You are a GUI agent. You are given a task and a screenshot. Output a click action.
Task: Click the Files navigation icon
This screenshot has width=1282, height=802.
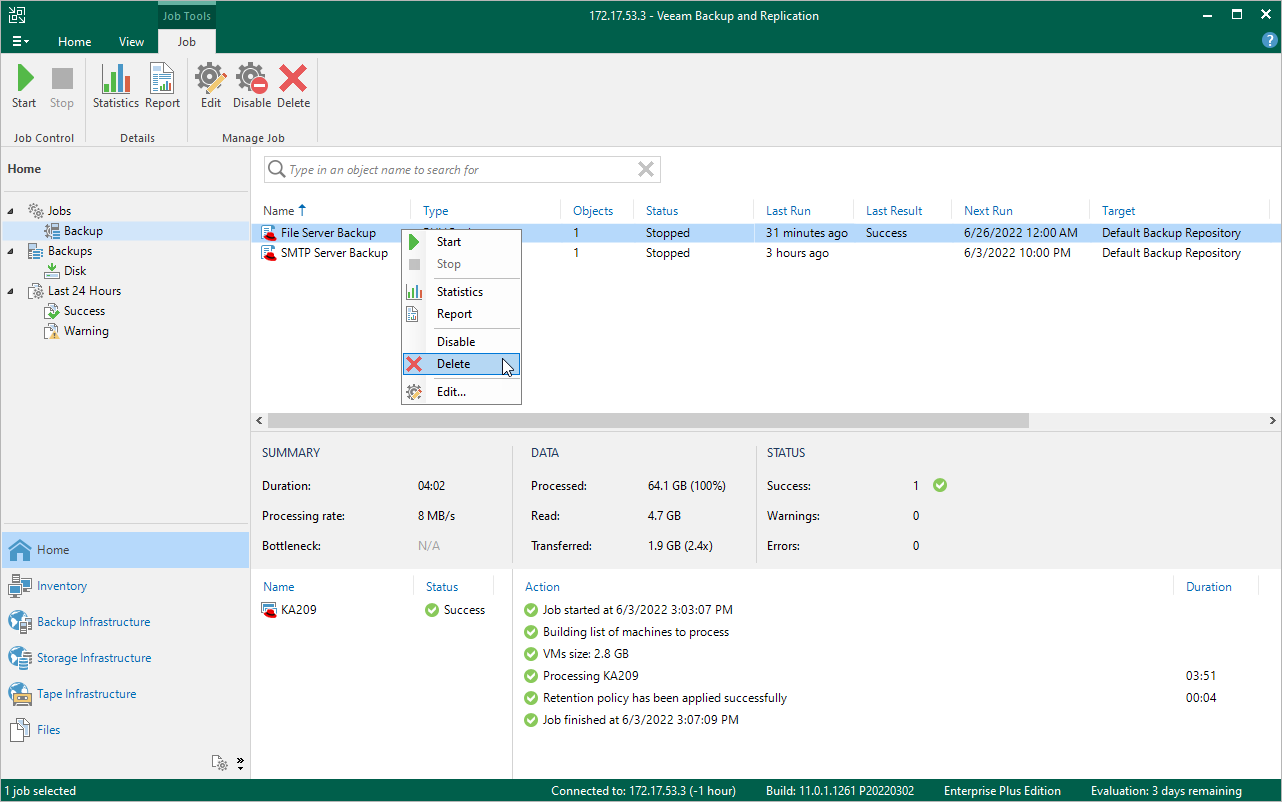coord(20,730)
